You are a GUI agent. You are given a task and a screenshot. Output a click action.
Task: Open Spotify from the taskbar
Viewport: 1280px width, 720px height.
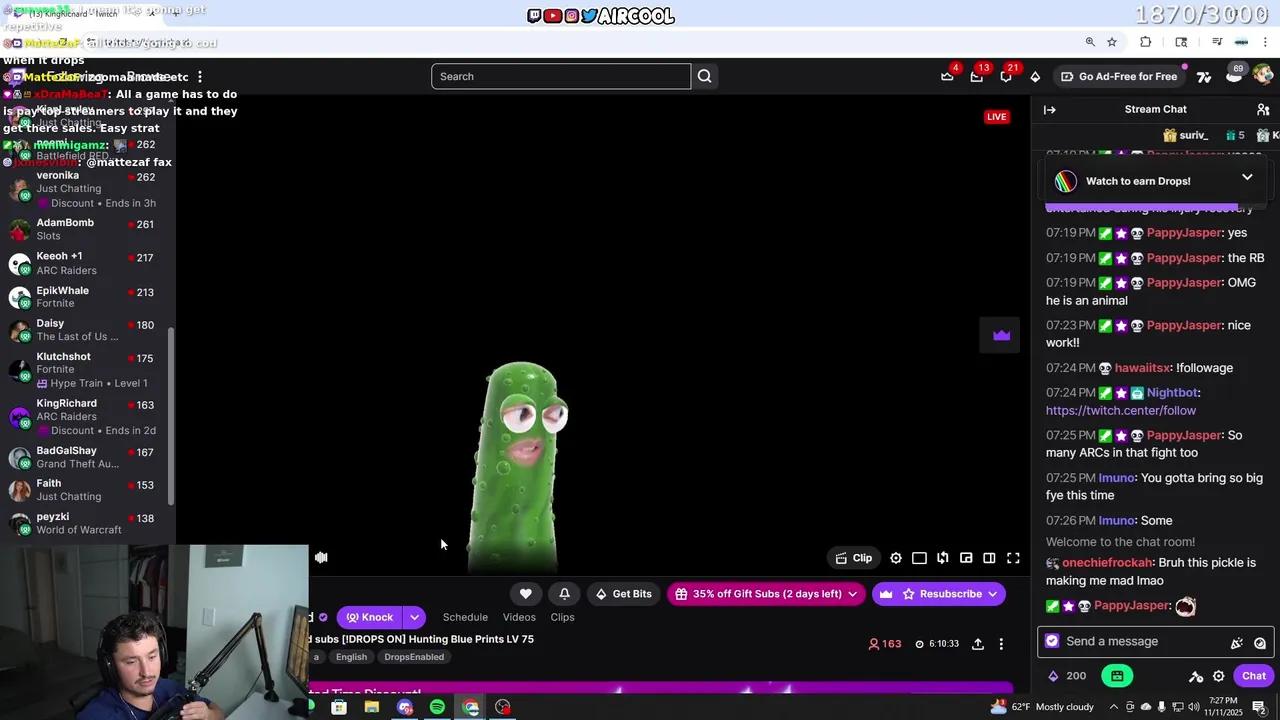click(437, 707)
